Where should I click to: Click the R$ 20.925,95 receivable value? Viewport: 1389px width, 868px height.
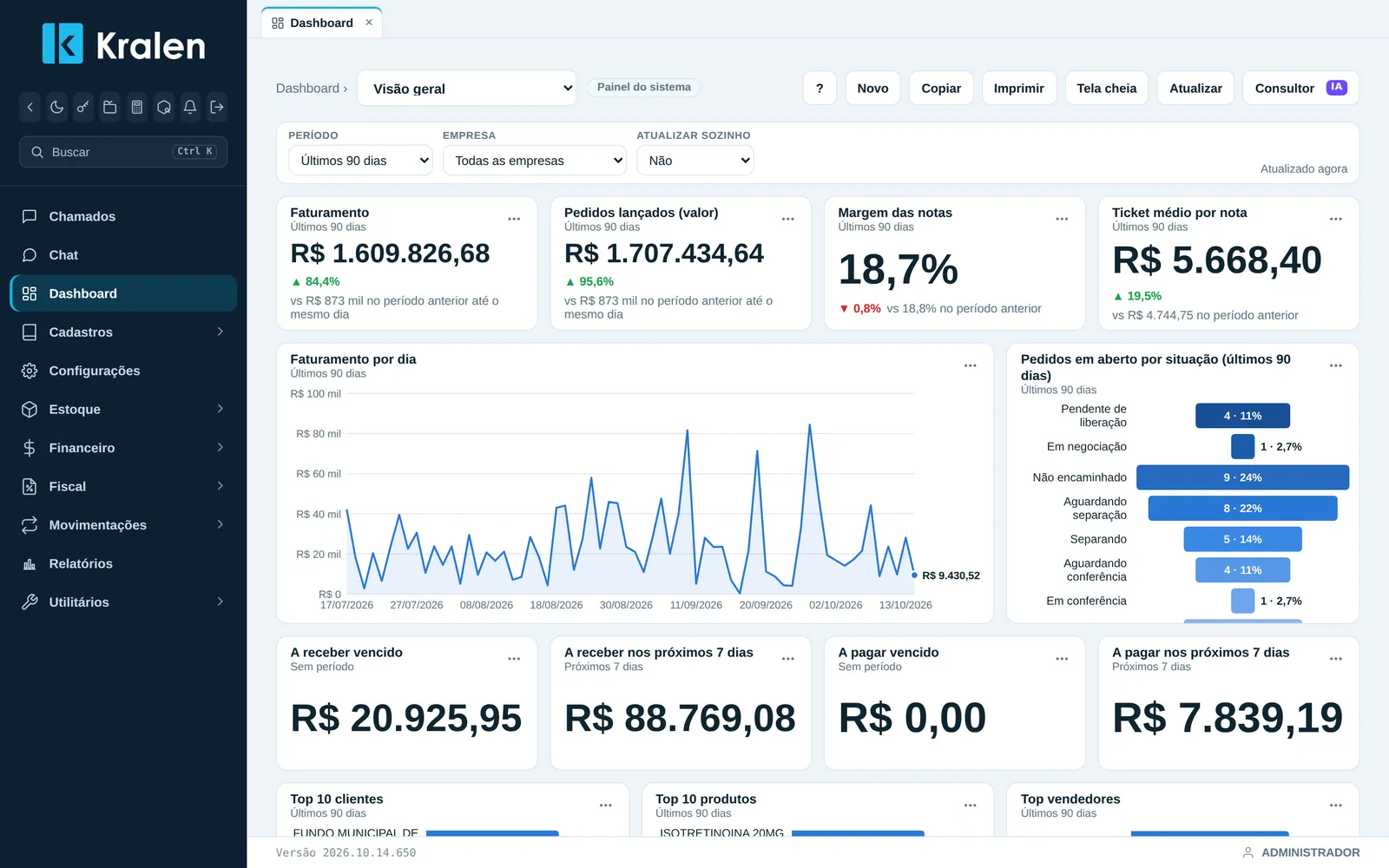[x=406, y=718]
